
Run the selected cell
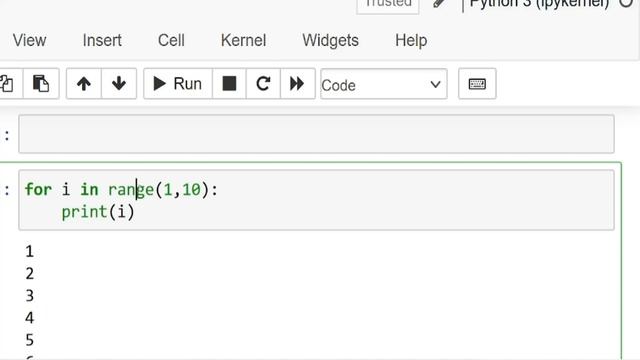click(x=178, y=84)
